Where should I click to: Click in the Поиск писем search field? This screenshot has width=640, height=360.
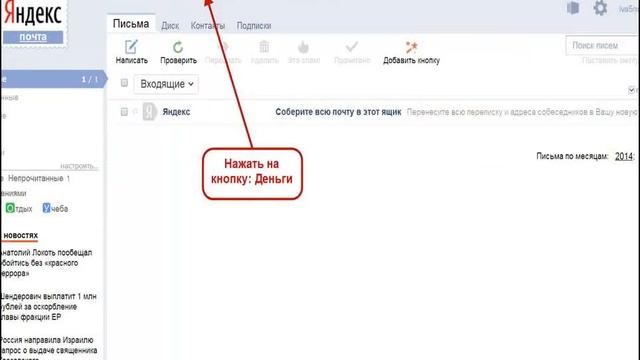pos(602,45)
